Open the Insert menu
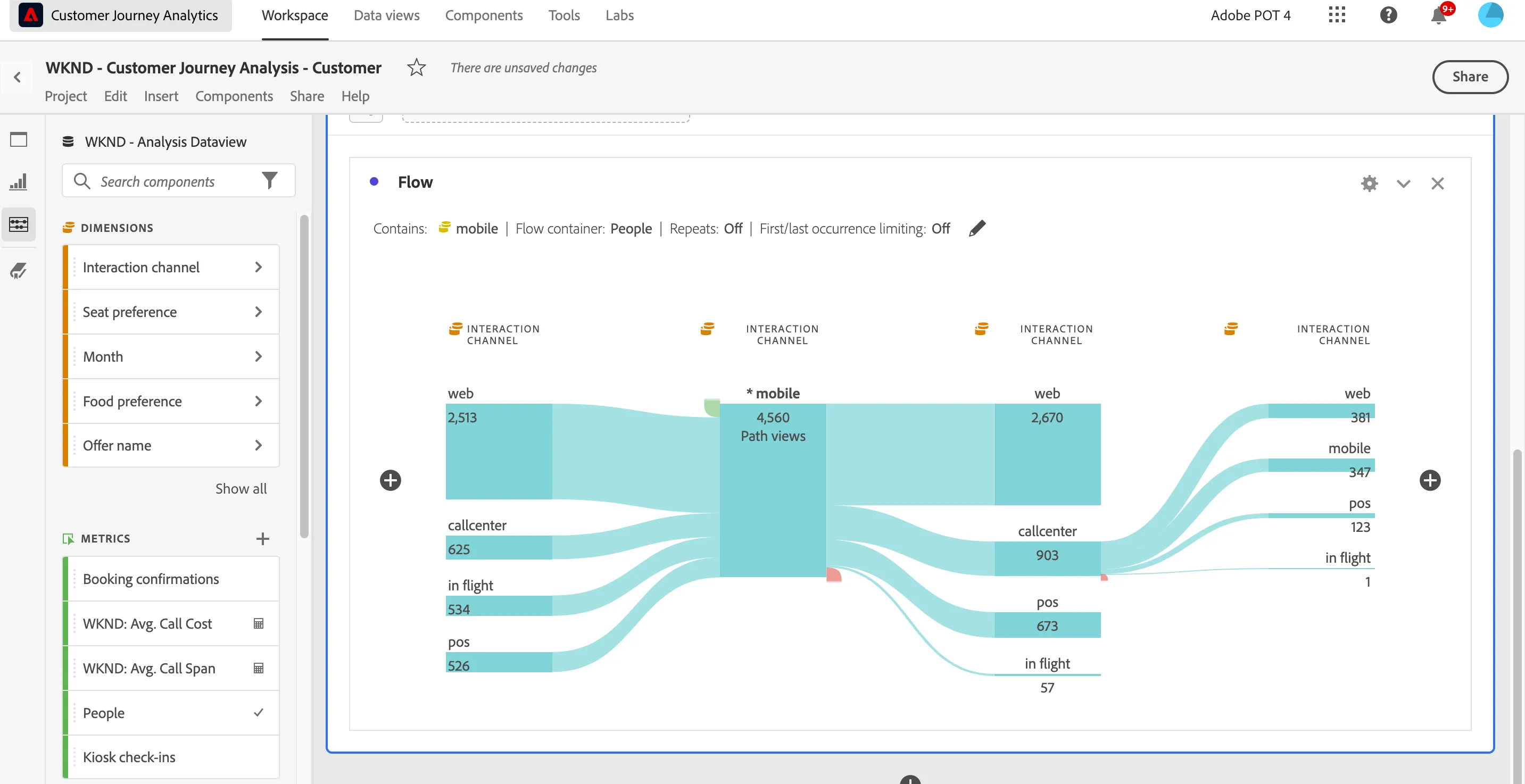 tap(161, 96)
